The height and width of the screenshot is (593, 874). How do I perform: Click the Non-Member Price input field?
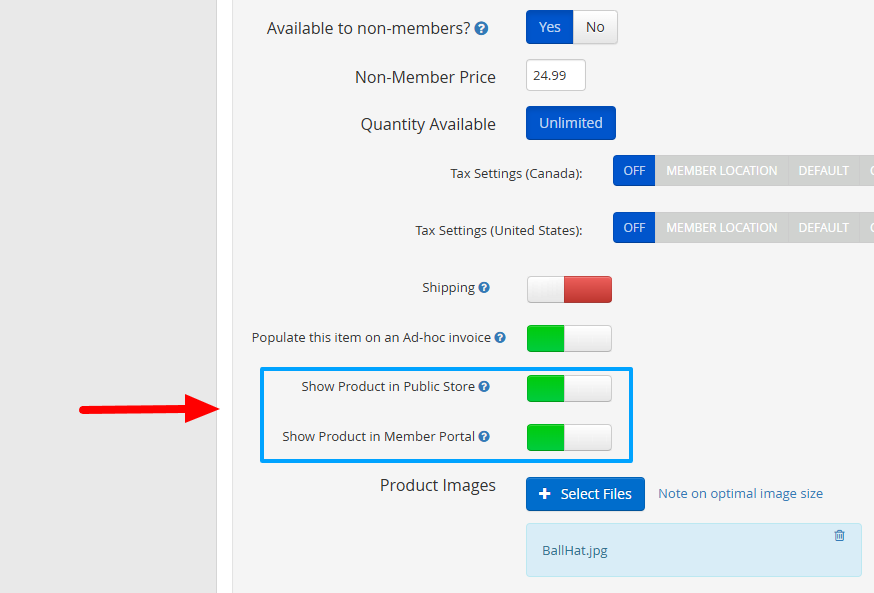[555, 76]
